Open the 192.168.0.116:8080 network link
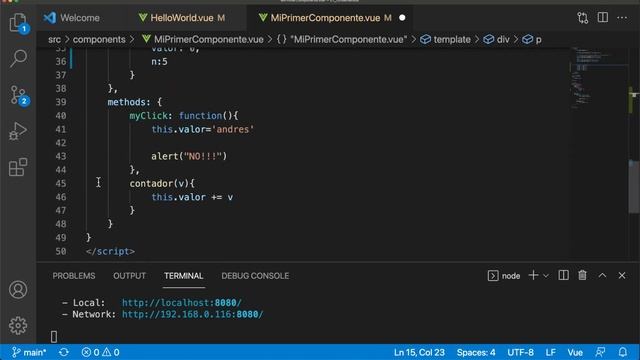Image resolution: width=640 pixels, height=360 pixels. tap(193, 314)
